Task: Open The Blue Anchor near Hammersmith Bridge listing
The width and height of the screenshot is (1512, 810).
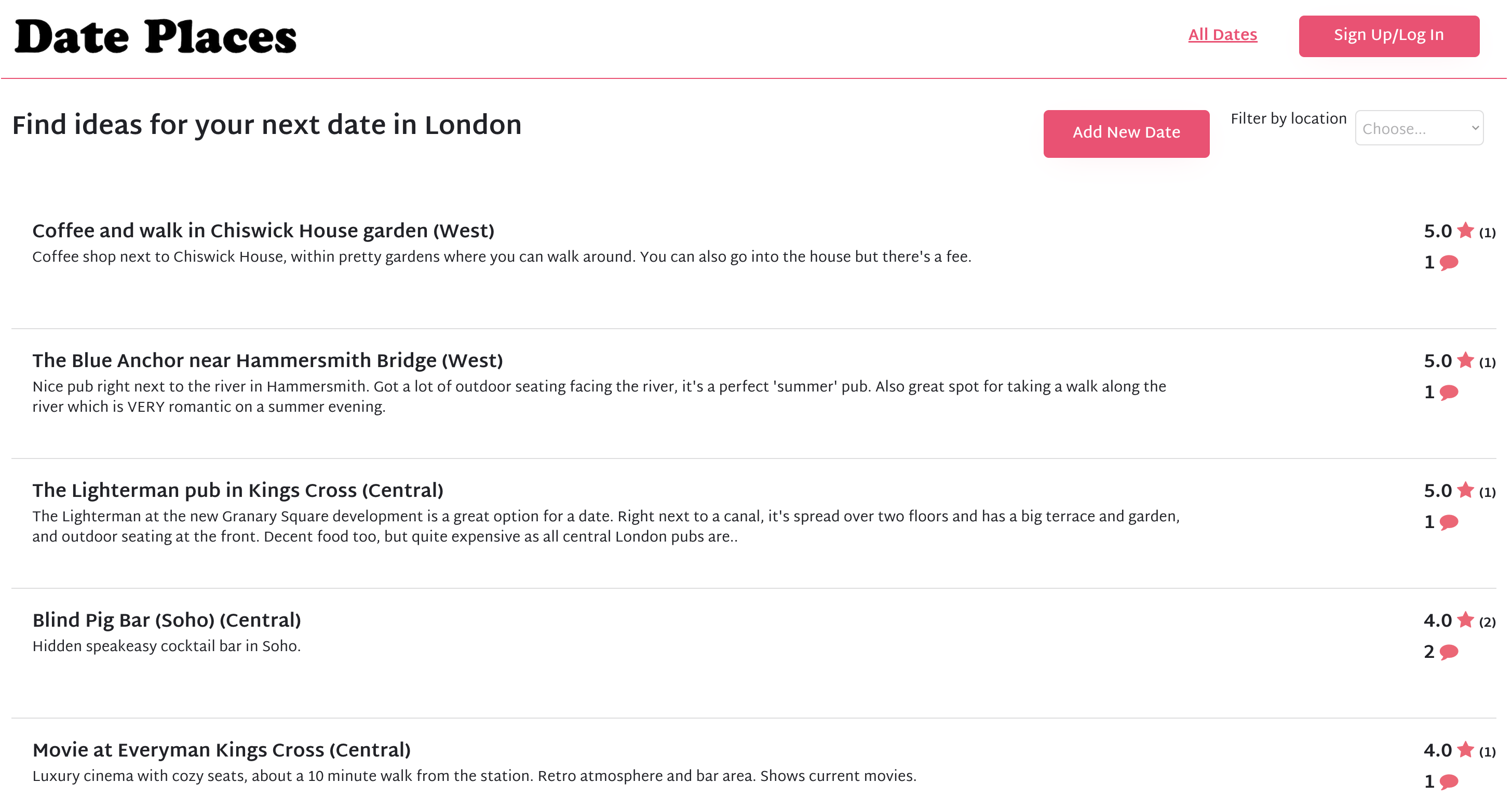Action: [x=267, y=360]
